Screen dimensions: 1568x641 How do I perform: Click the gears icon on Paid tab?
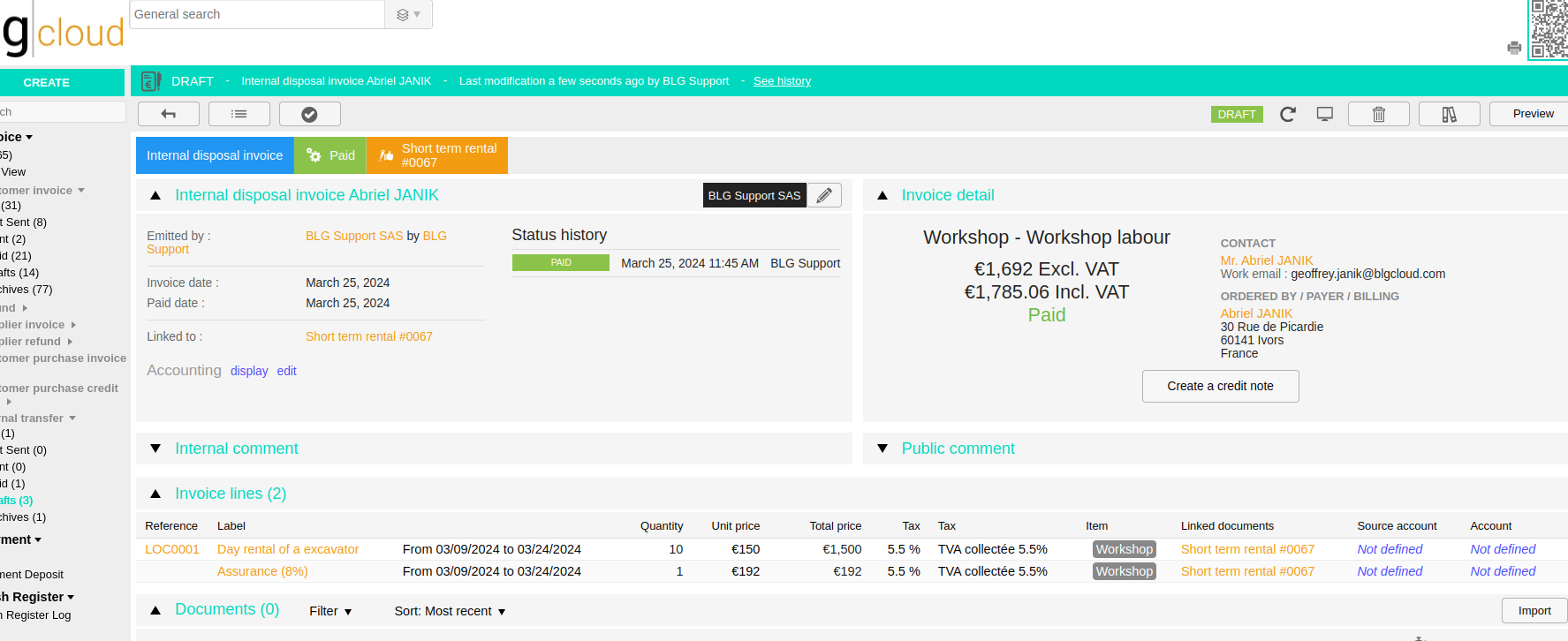(x=314, y=155)
